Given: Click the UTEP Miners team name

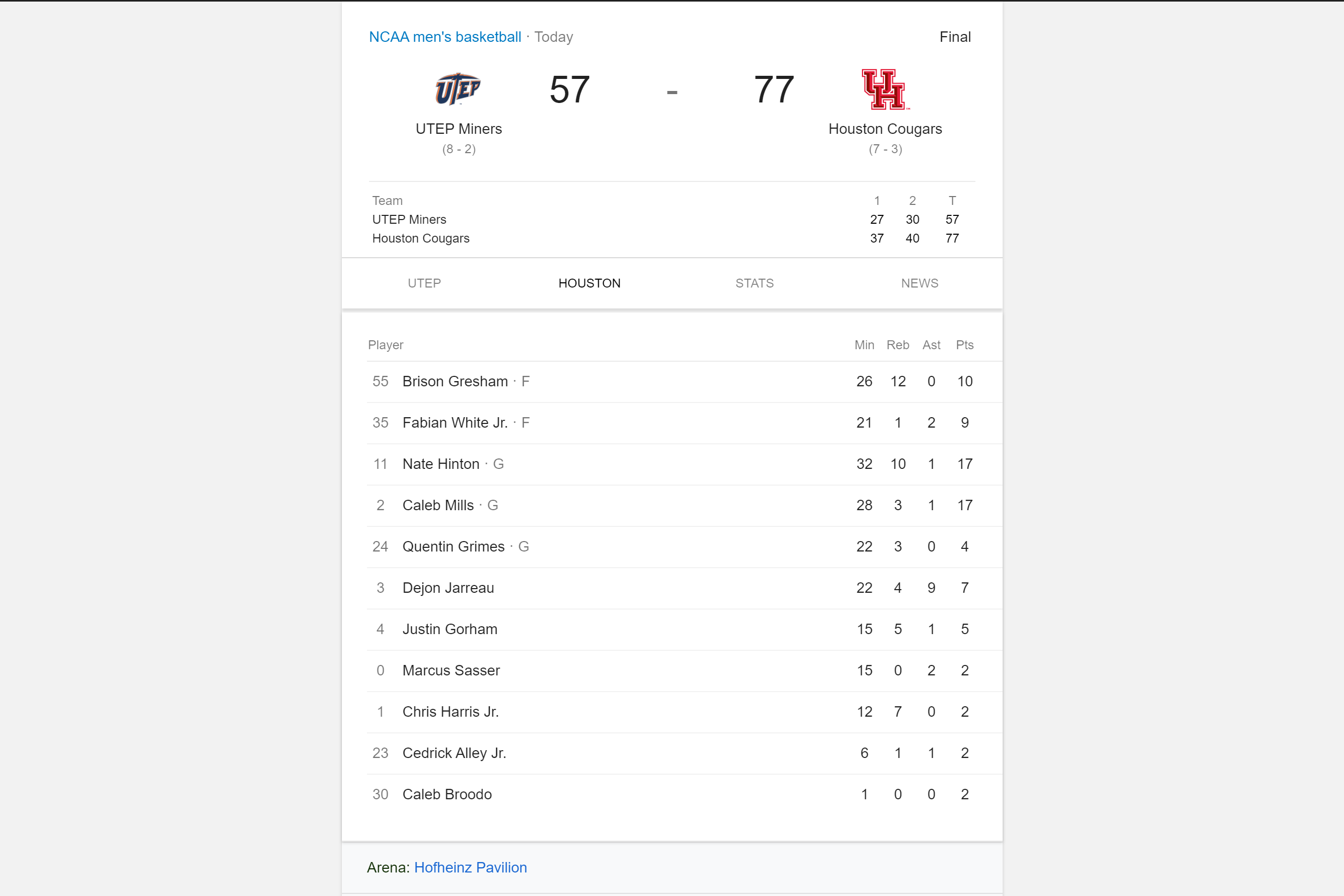Looking at the screenshot, I should pyautogui.click(x=458, y=129).
